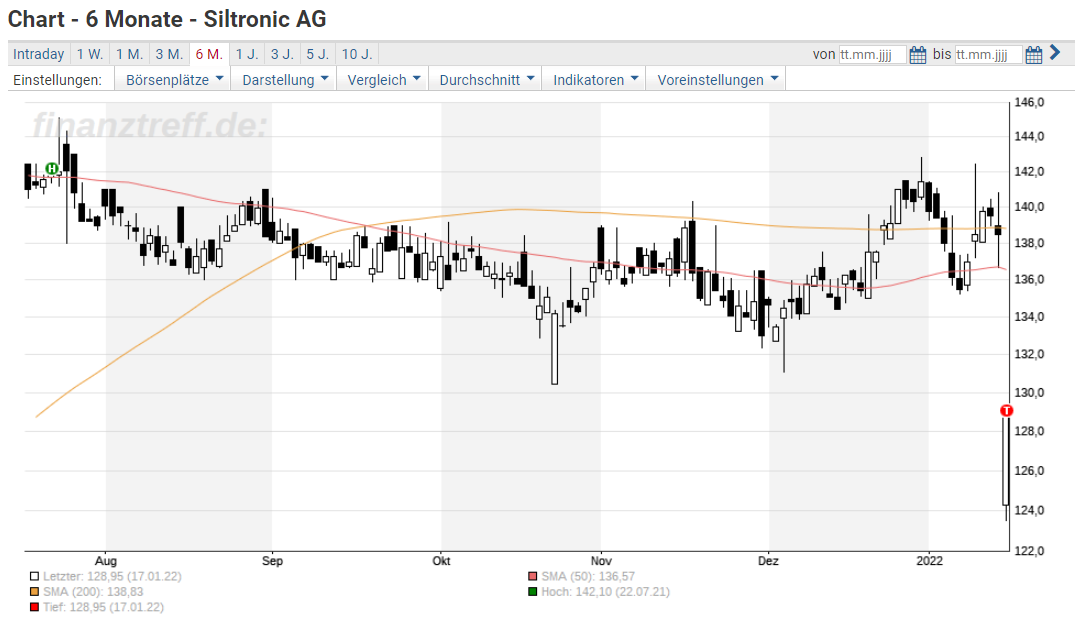Click the 'Nov' x-axis label
This screenshot has height=620, width=1084.
[601, 561]
